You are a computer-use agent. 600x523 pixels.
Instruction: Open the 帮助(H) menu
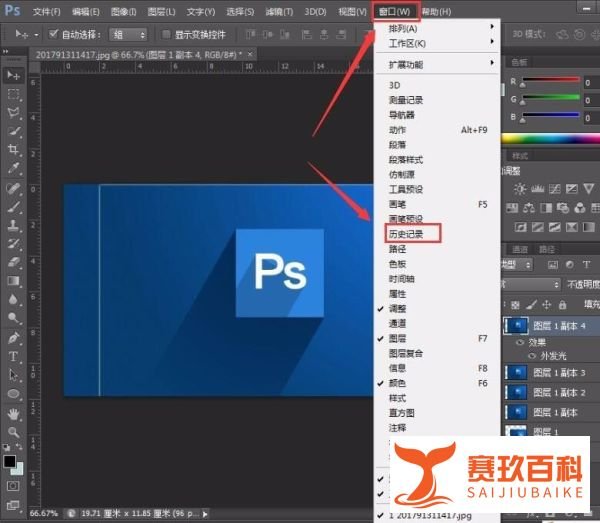coord(436,12)
